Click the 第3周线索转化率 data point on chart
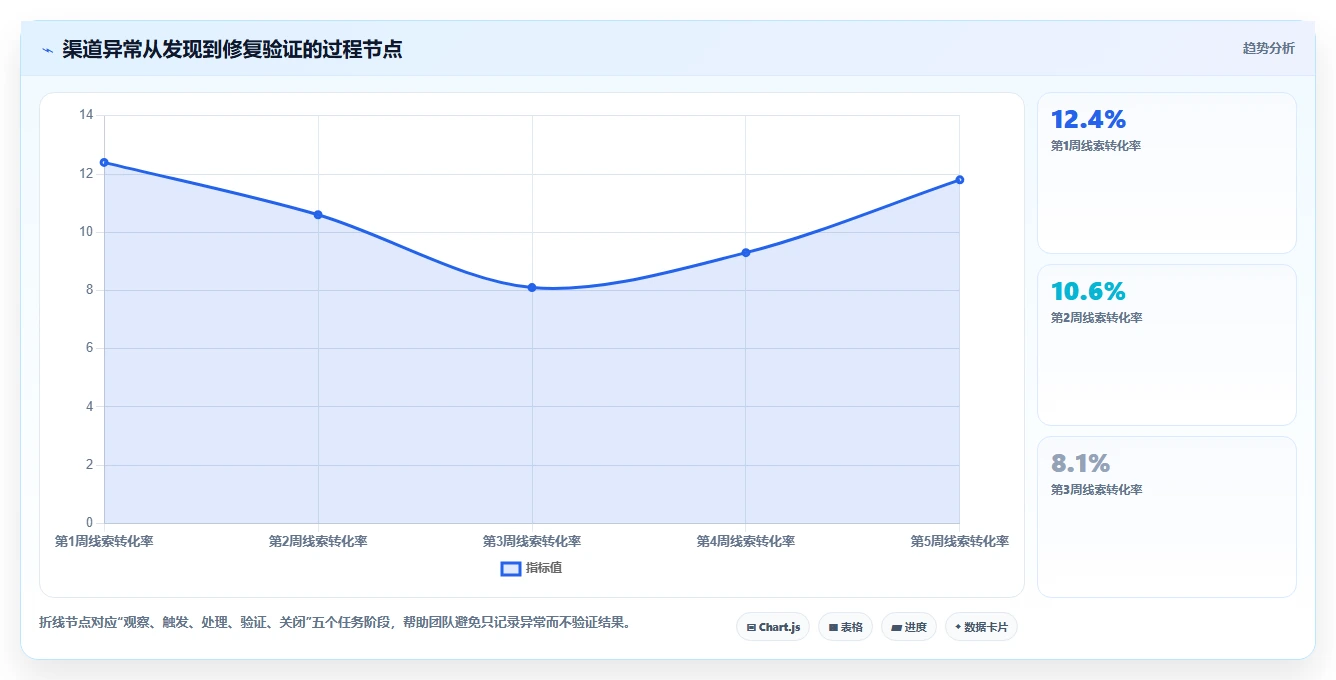The image size is (1336, 680). (532, 287)
